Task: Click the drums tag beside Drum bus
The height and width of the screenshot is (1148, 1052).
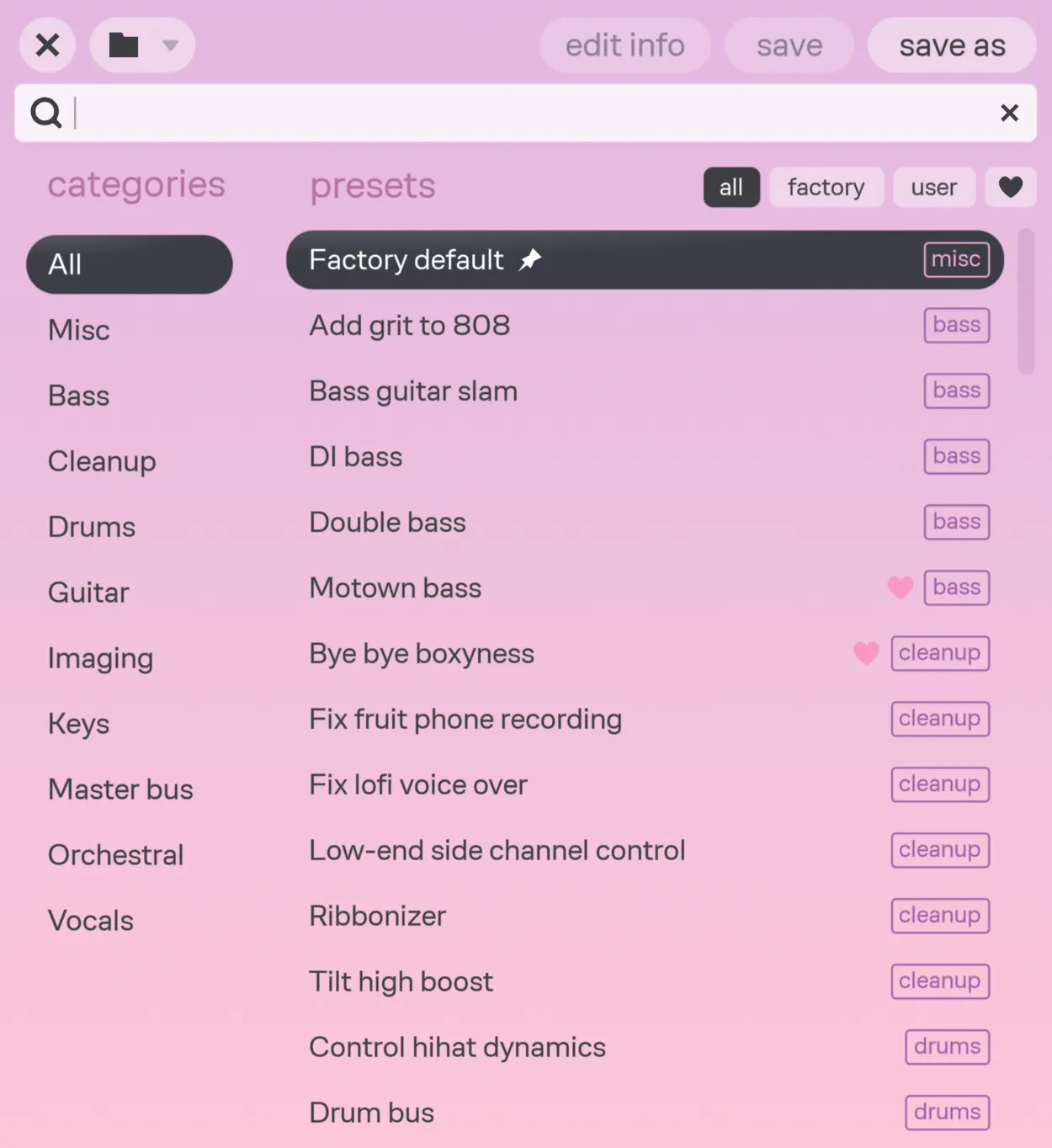Action: (x=947, y=1112)
